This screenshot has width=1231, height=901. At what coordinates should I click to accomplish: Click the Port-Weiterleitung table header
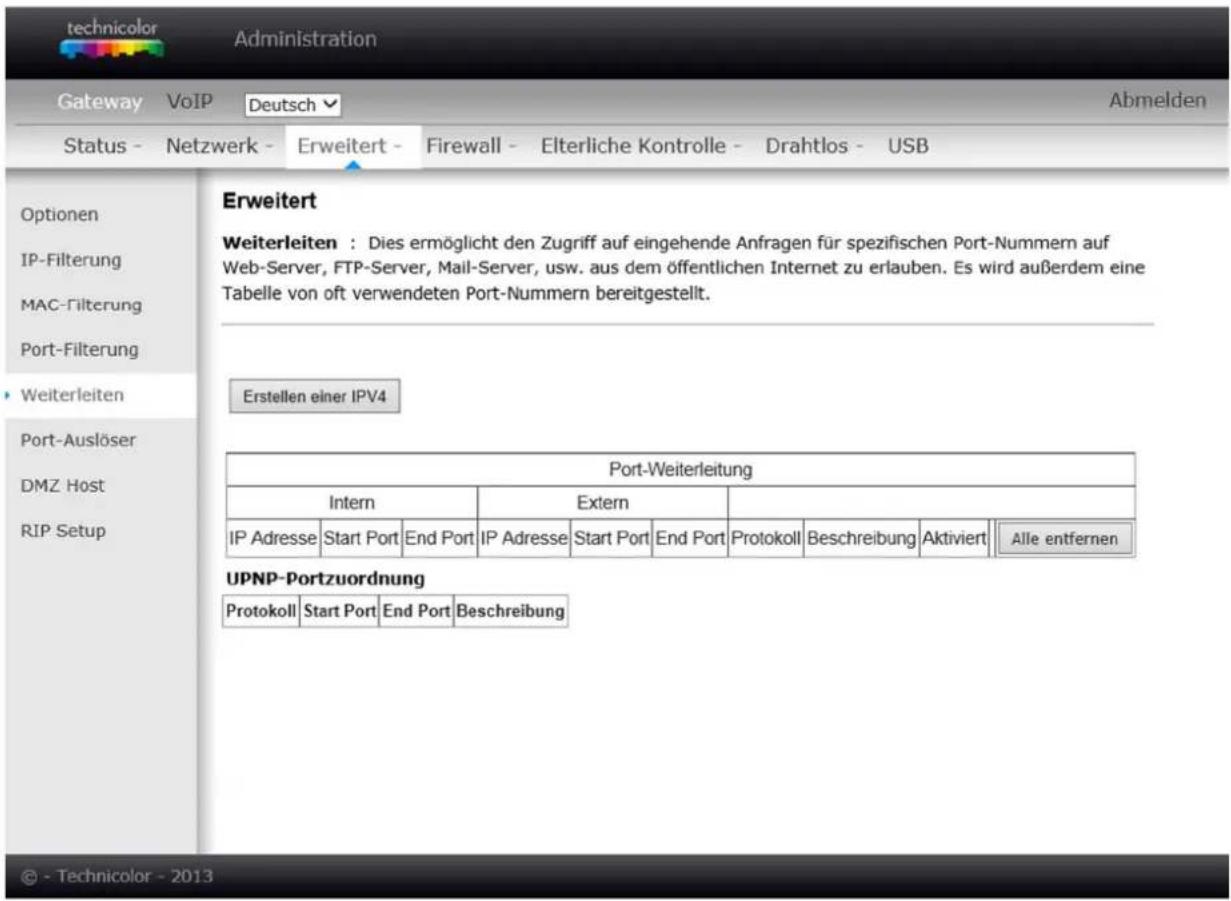(x=680, y=469)
